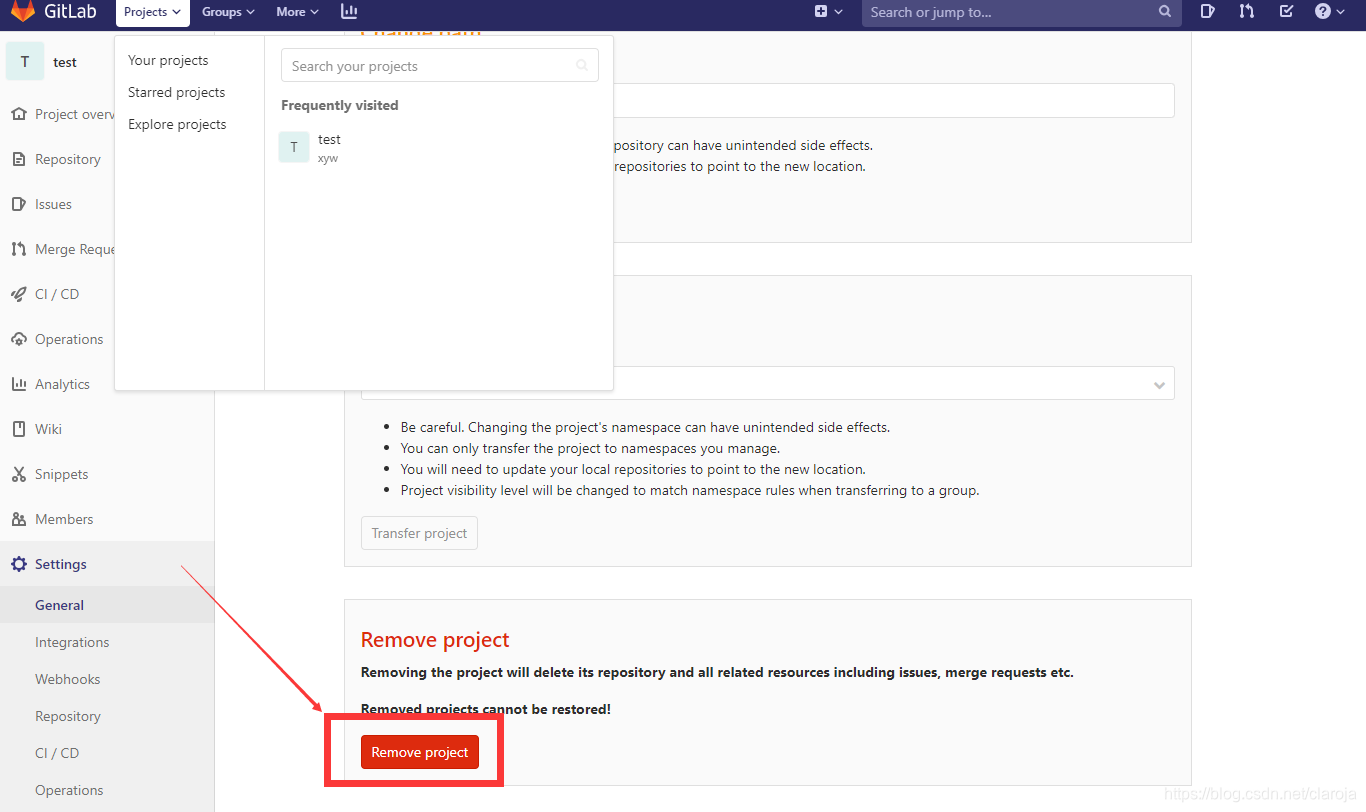Image resolution: width=1366 pixels, height=812 pixels.
Task: Click the Transfer project button
Action: [419, 533]
